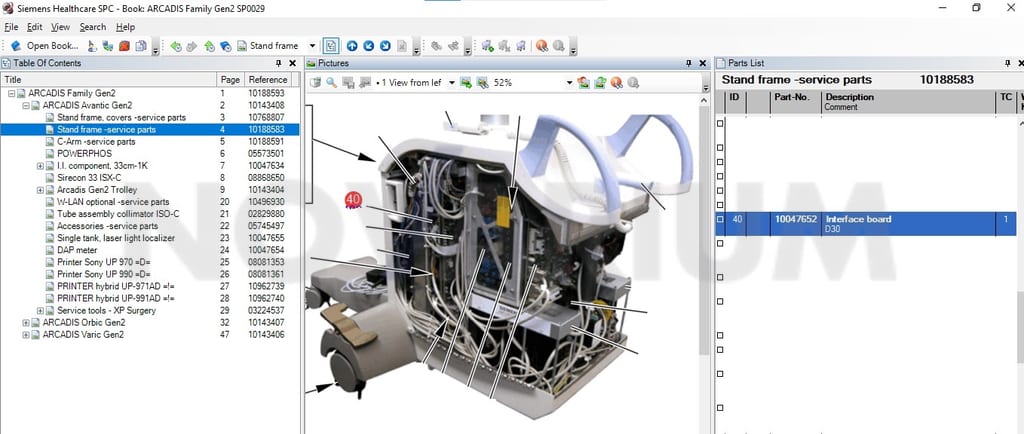Click the grey forward navigation arrow

192,46
